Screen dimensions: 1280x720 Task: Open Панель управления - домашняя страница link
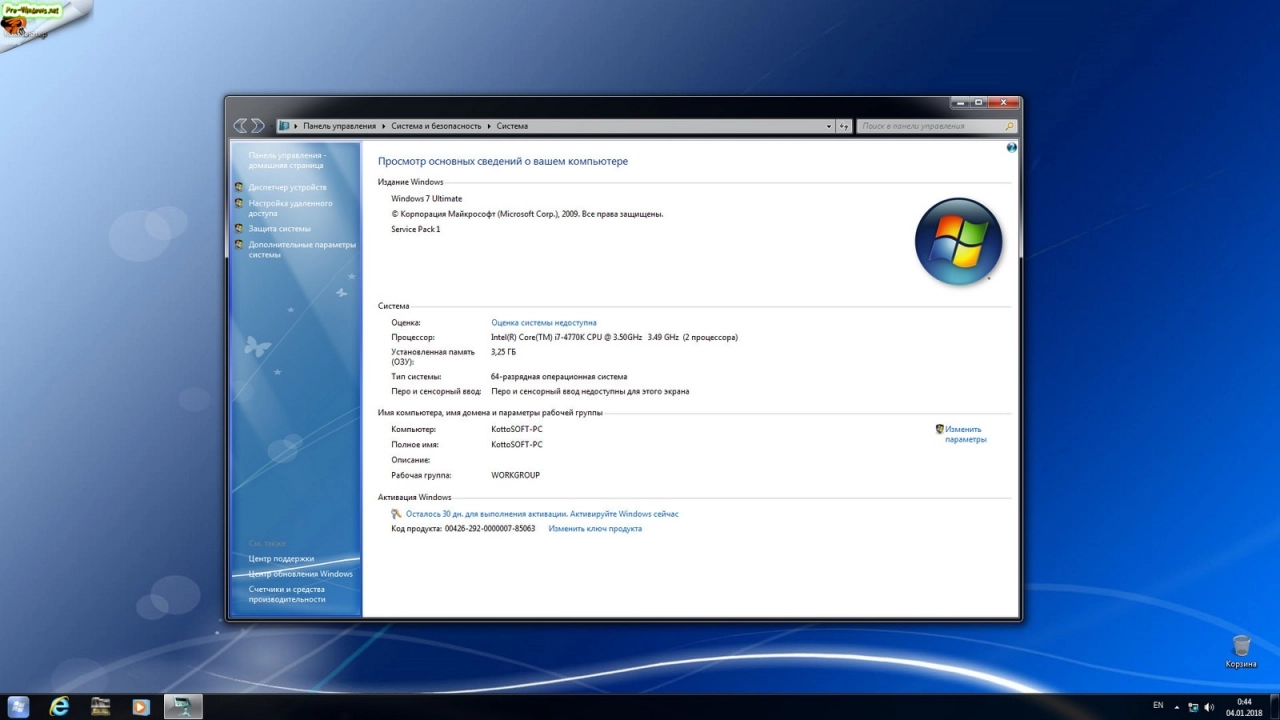pyautogui.click(x=287, y=160)
